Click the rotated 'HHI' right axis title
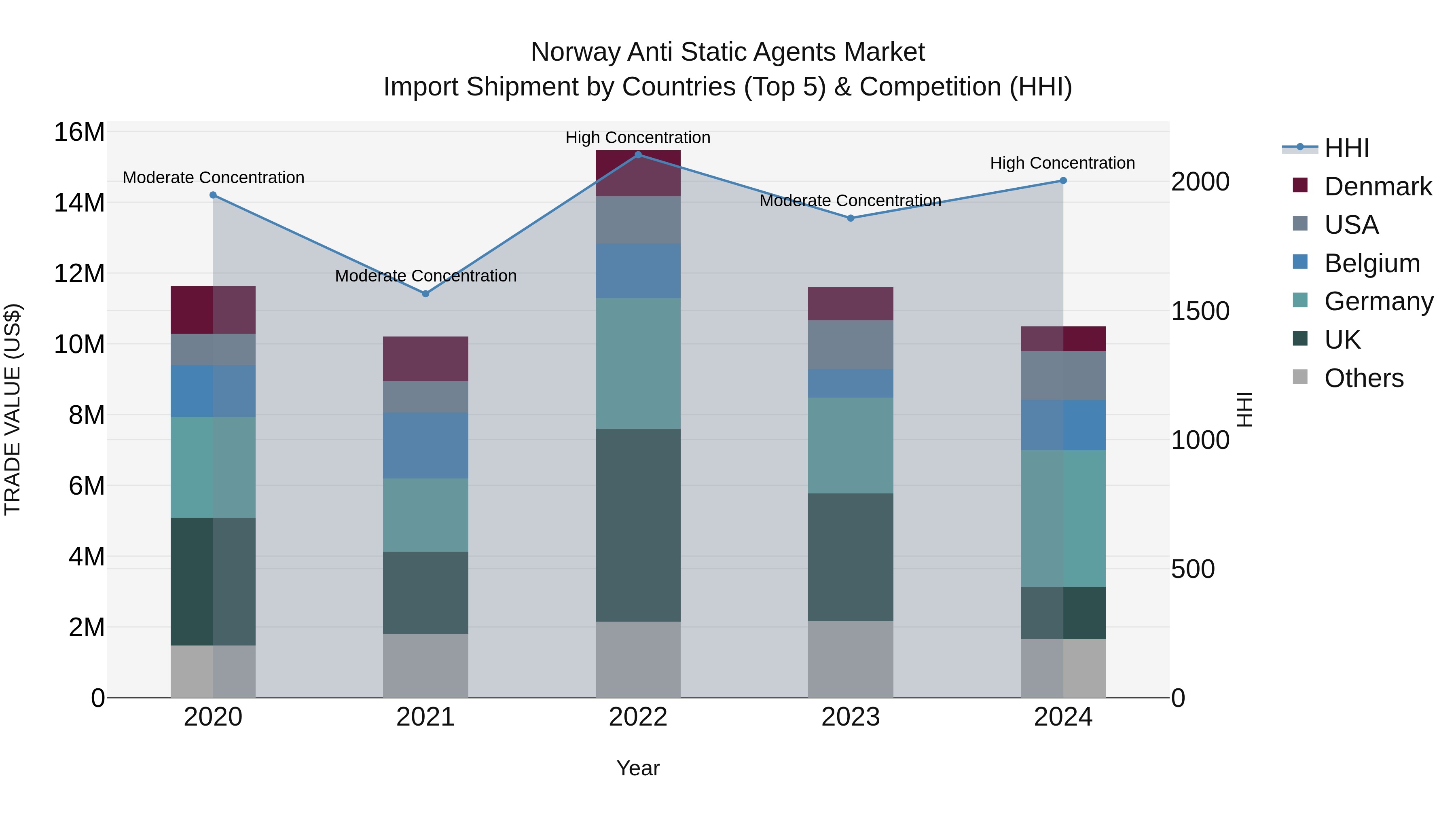This screenshot has height=819, width=1456. pos(1245,409)
